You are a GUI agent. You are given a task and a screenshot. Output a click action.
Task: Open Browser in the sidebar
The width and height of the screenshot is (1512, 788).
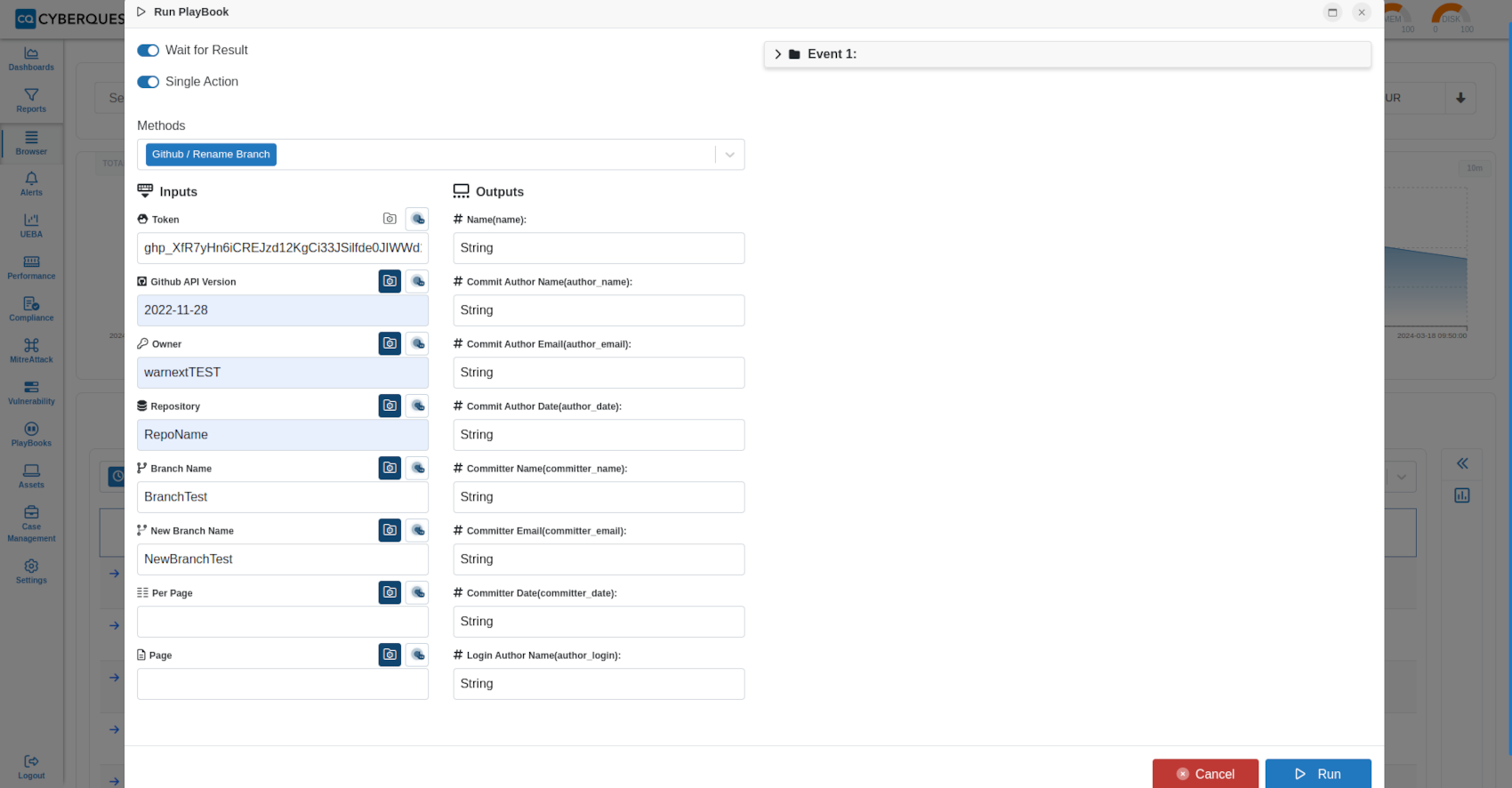pos(31,142)
